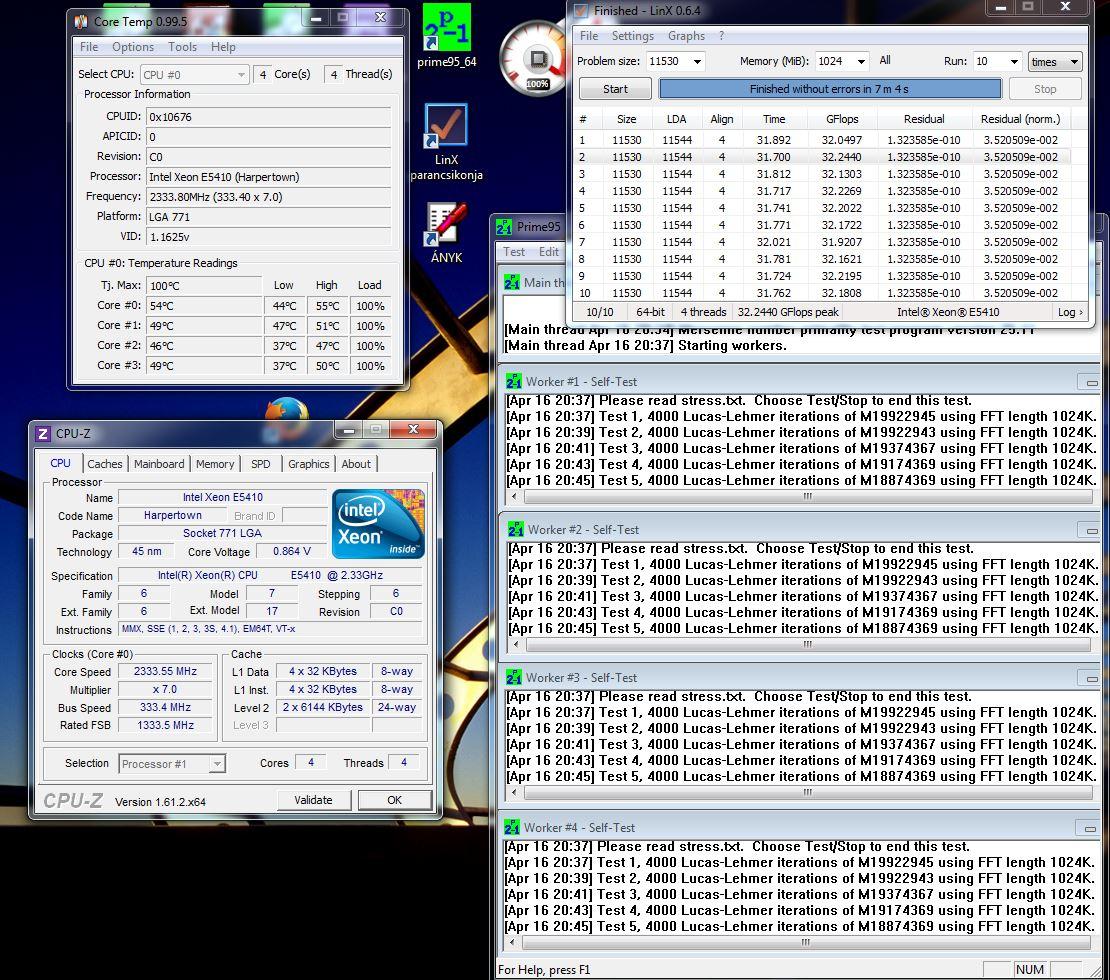Click the Intel Xeon inside logo in CPU-Z

point(378,524)
